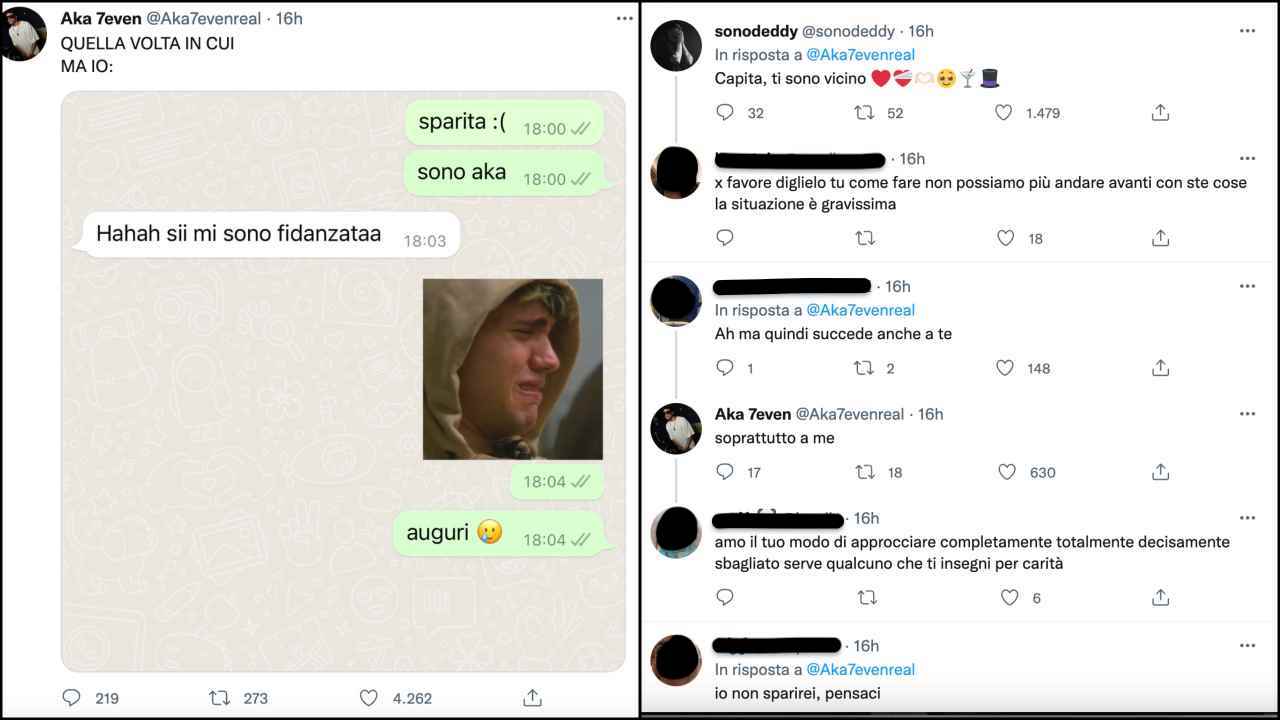Viewport: 1280px width, 720px height.
Task: Like the 'amo il tuo modo di approcciare' reply
Action: point(1009,597)
